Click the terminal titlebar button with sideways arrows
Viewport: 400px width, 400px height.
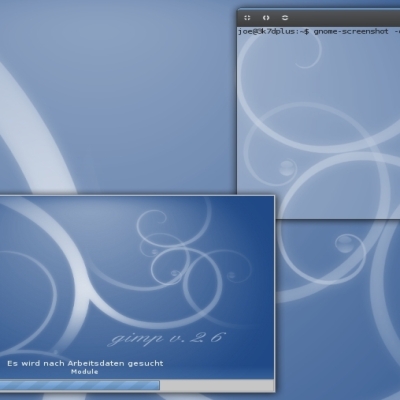coord(266,18)
